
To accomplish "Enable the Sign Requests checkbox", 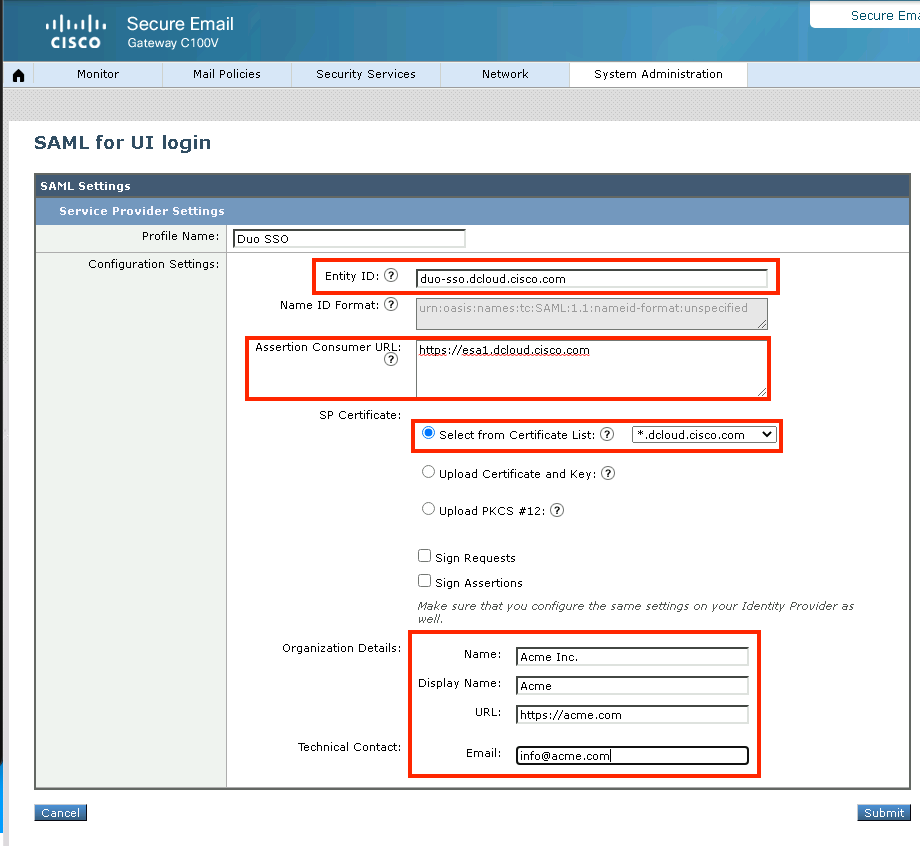I will tap(424, 557).
